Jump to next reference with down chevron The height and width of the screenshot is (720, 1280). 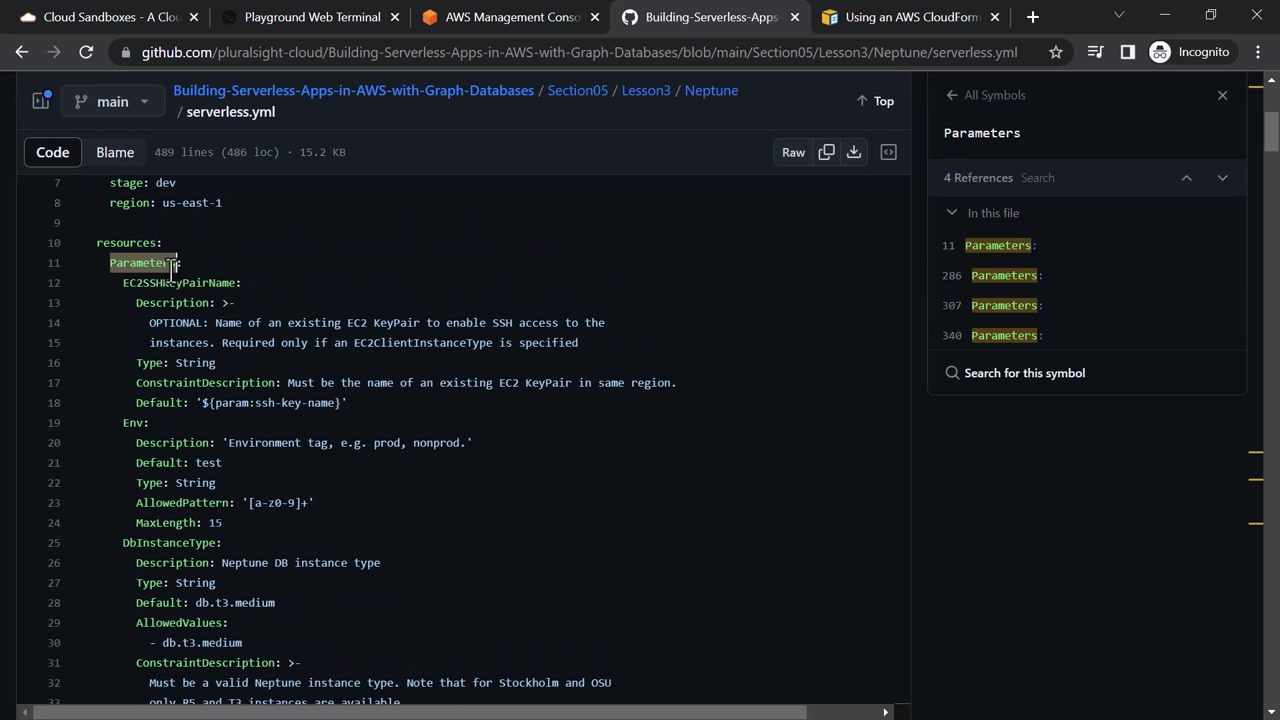point(1222,178)
